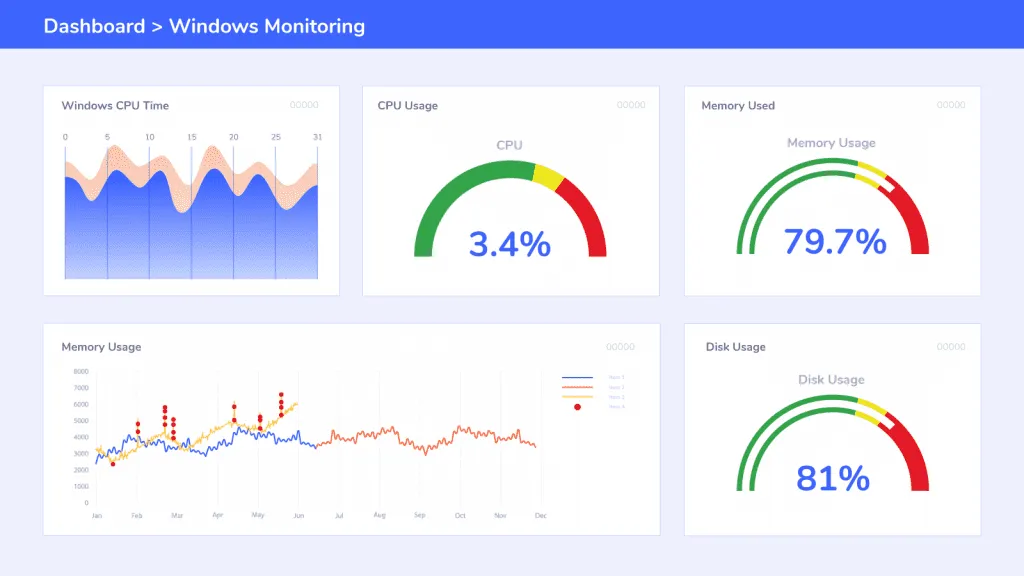Click the red dot marker in the chart legend
Screen dimensions: 1024x576
(x=577, y=407)
